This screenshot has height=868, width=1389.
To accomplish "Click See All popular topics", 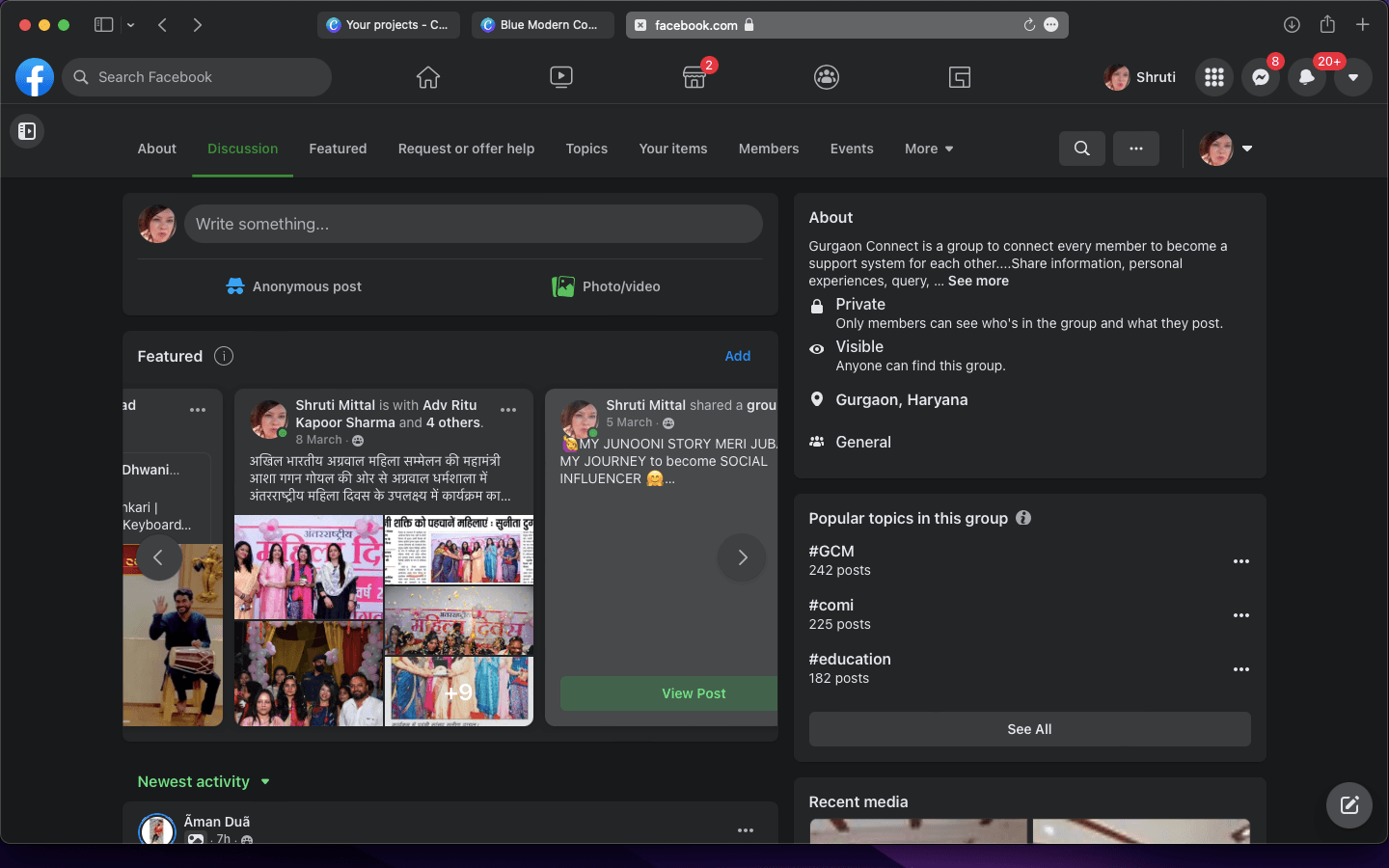I will (1029, 729).
